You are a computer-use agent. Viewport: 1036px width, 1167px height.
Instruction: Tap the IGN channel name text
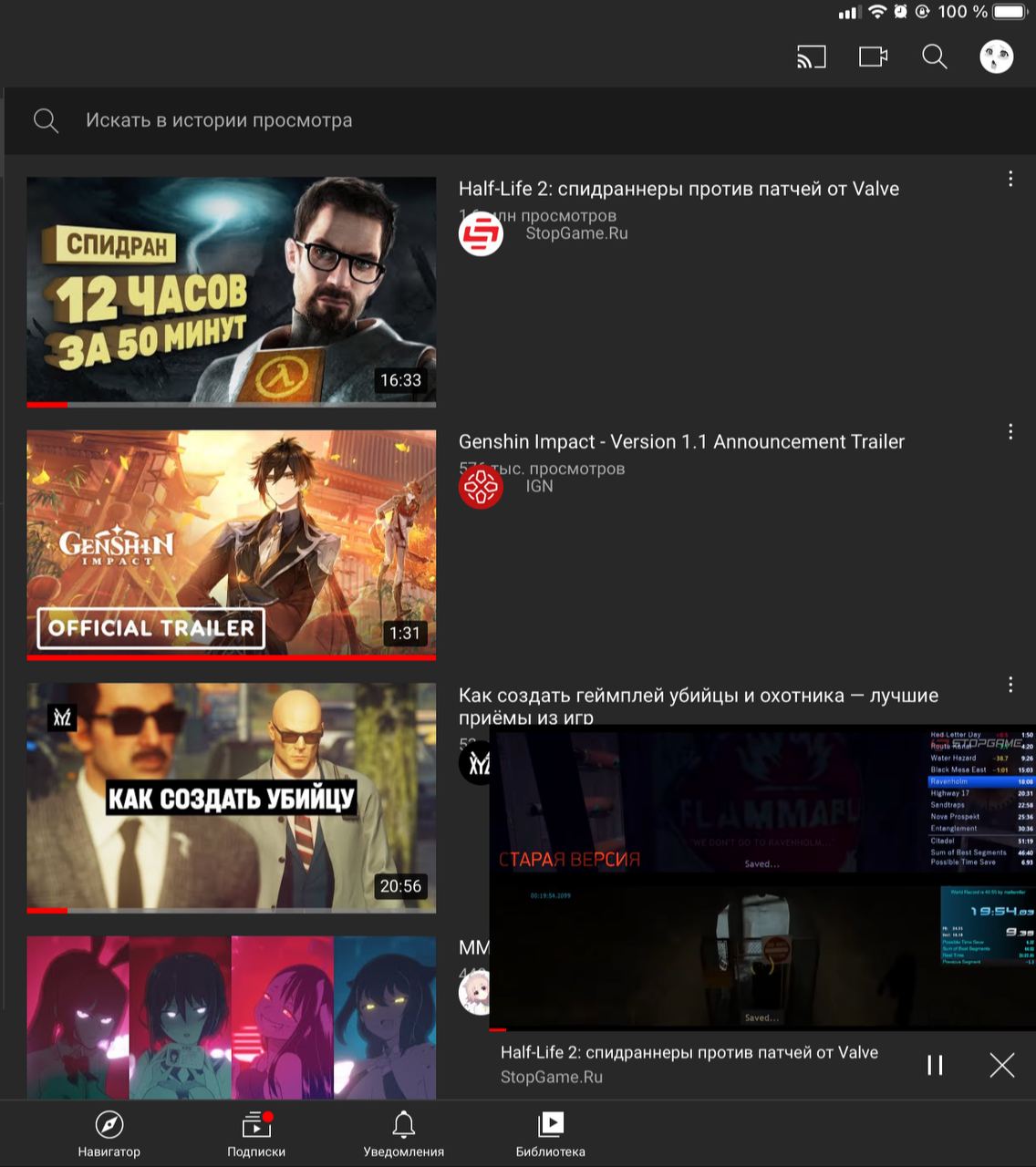(539, 486)
